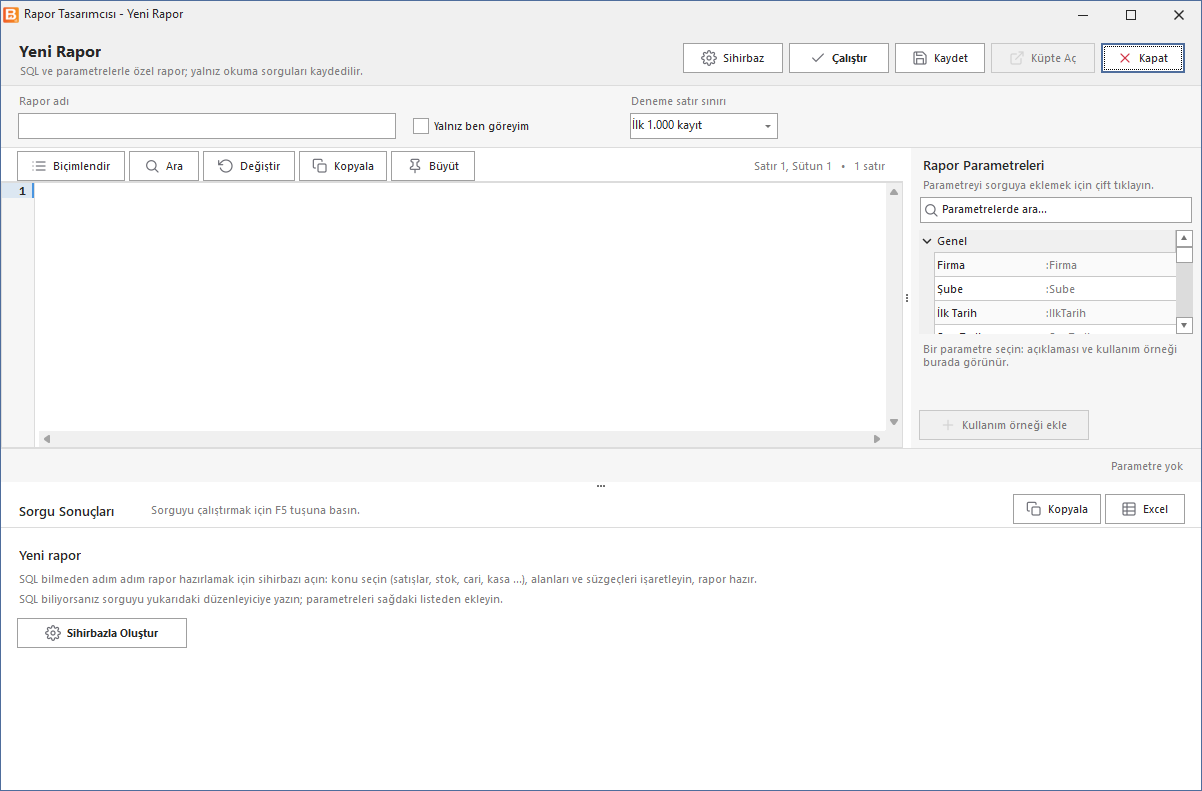
Task: Copy the query with the editor Kopyala
Action: click(343, 166)
